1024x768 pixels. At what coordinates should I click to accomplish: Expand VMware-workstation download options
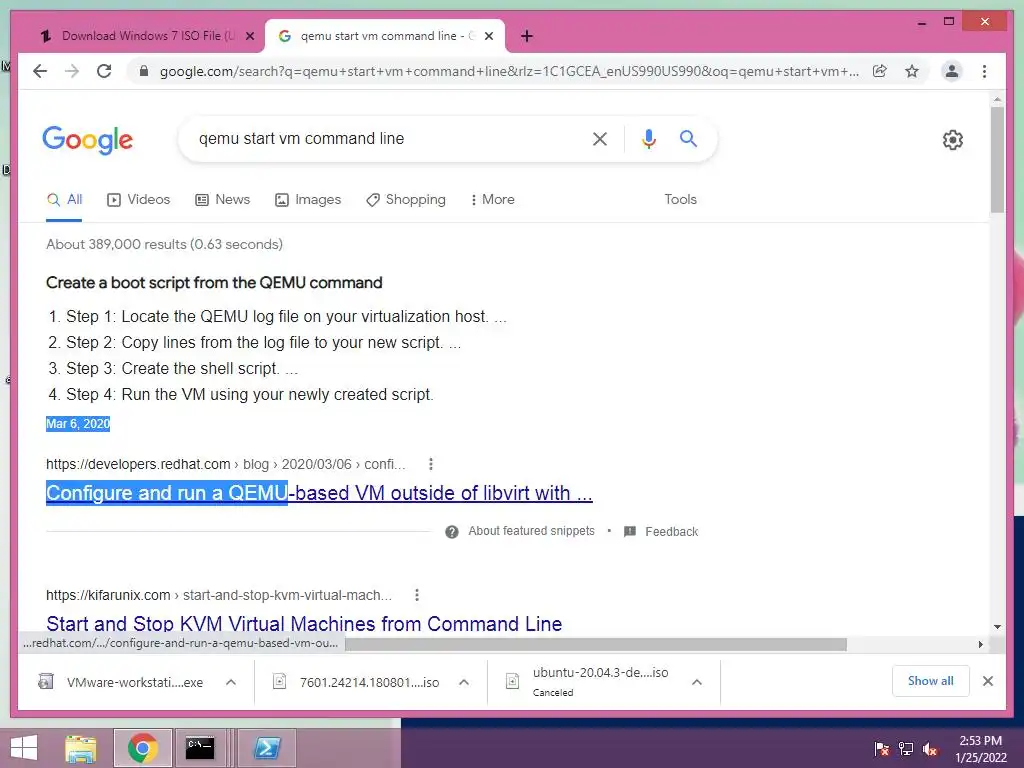coord(231,682)
